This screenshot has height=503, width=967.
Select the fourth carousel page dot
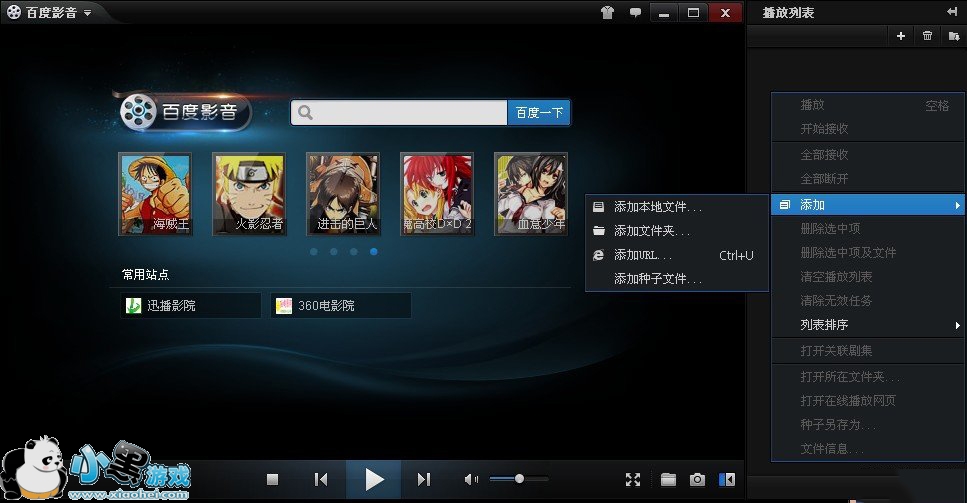(374, 252)
